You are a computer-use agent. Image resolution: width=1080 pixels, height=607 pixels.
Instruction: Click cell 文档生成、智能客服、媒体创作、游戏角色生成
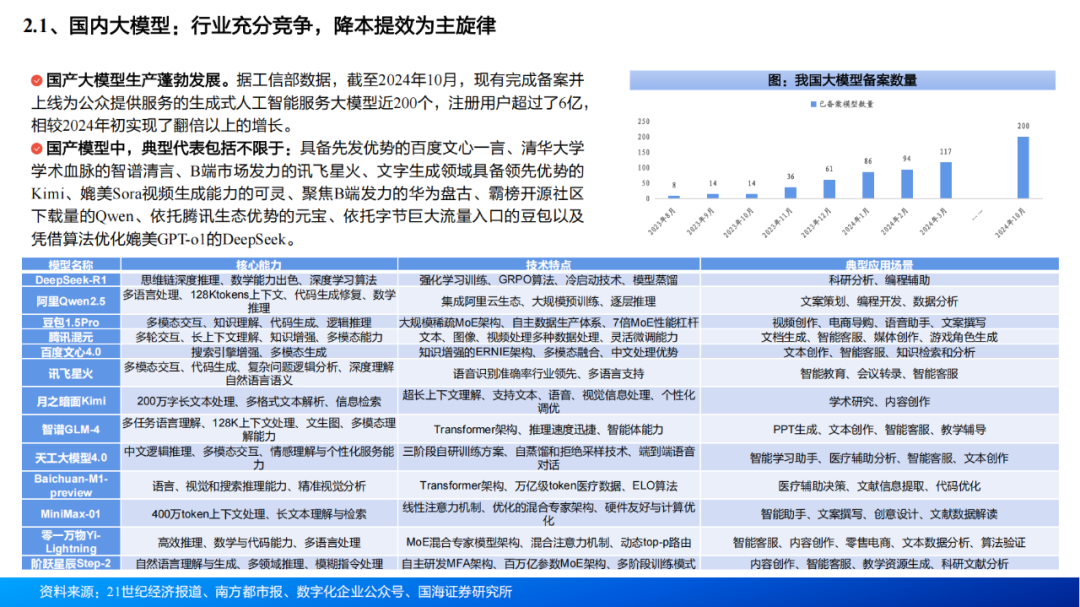pyautogui.click(x=880, y=337)
